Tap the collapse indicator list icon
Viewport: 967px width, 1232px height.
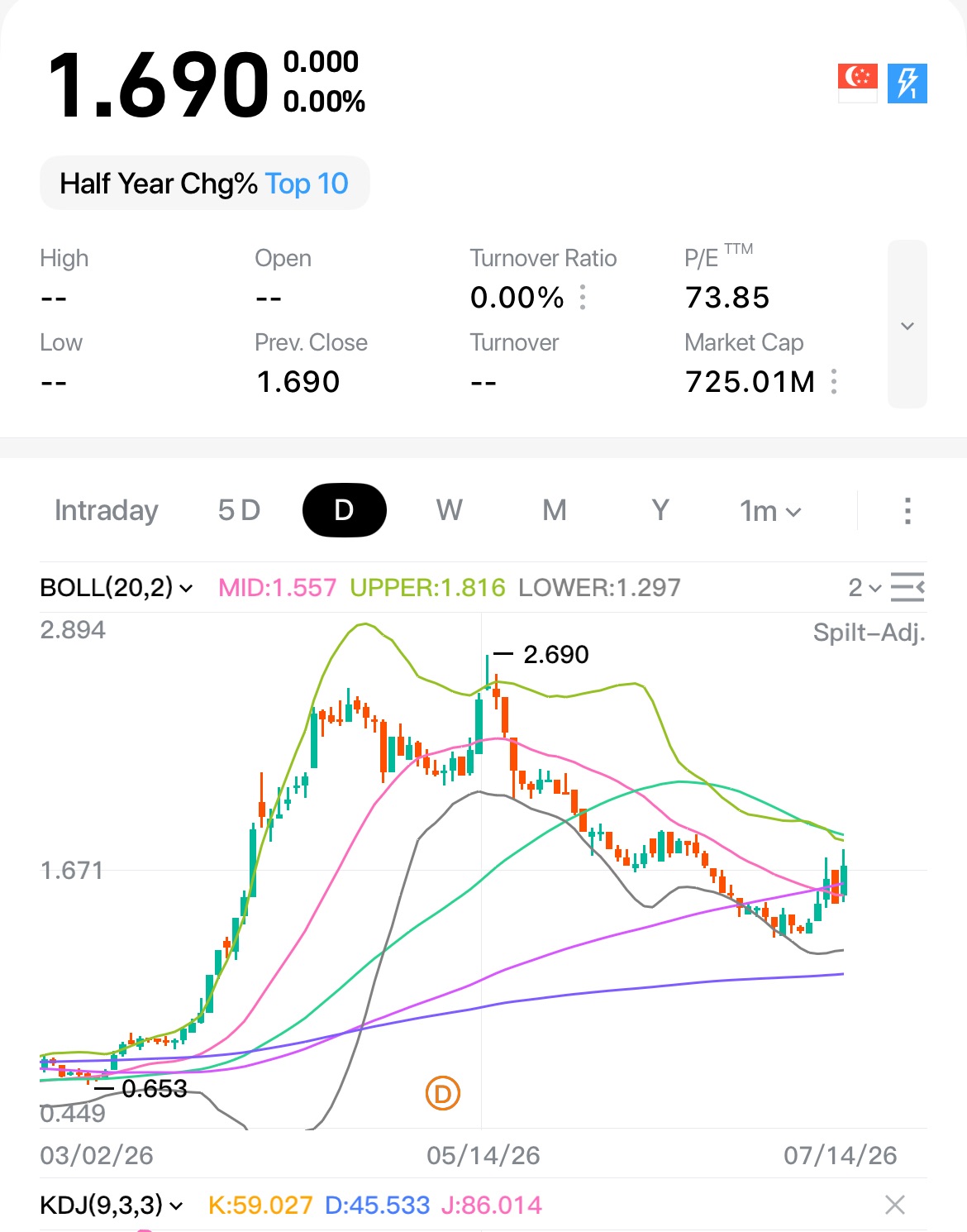(x=907, y=587)
